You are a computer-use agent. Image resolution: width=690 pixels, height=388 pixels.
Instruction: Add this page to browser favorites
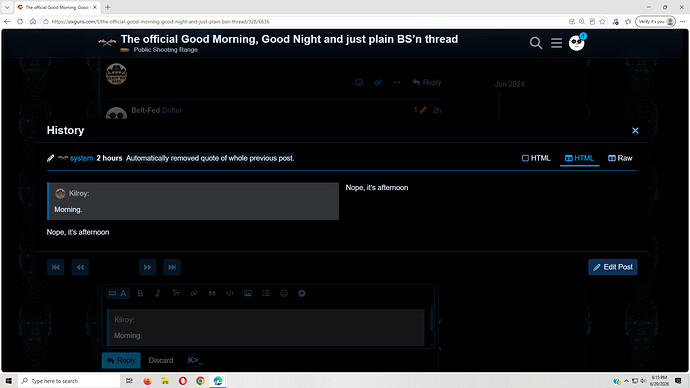602,21
